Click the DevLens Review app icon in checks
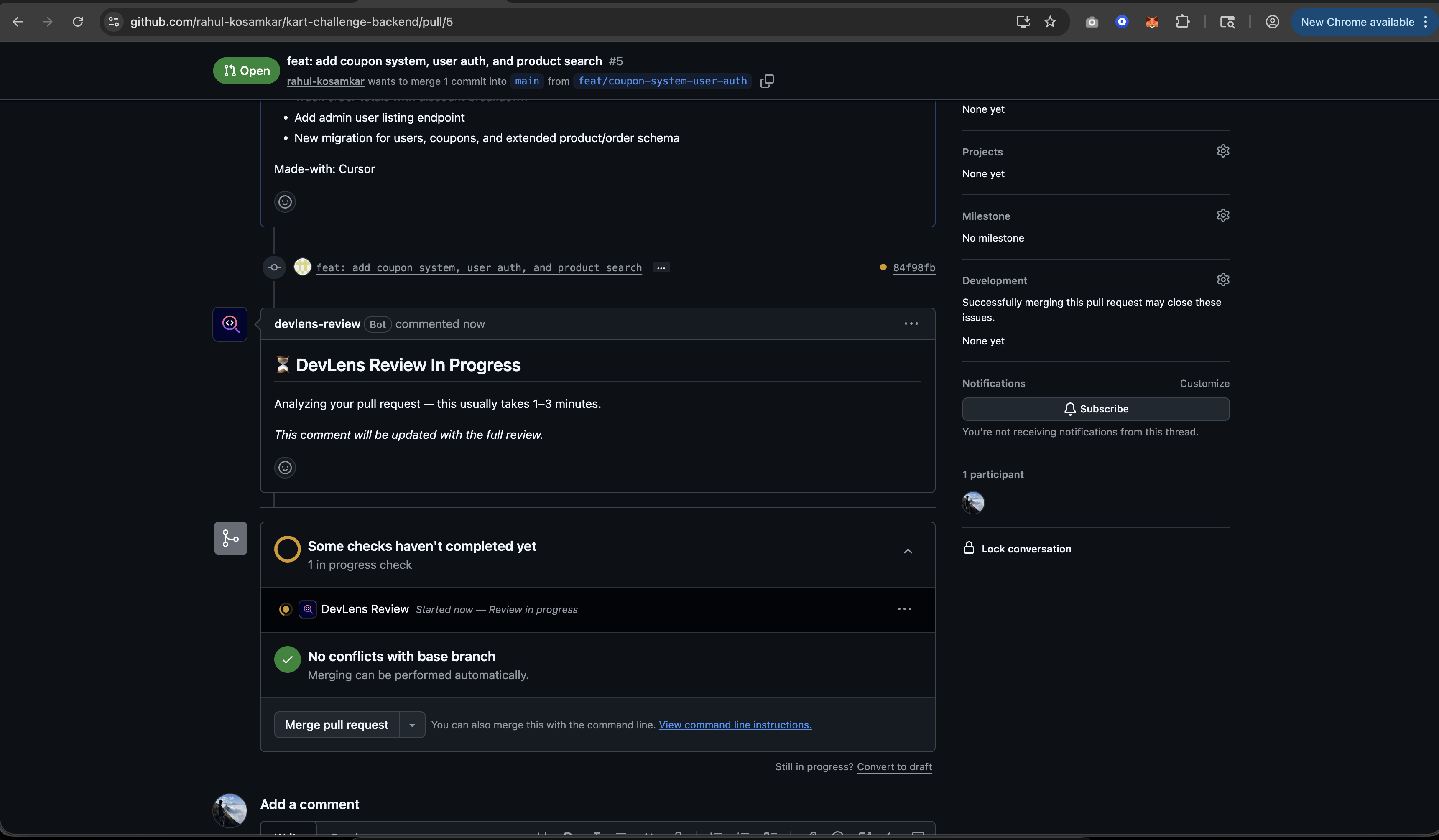The width and height of the screenshot is (1439, 840). click(308, 609)
